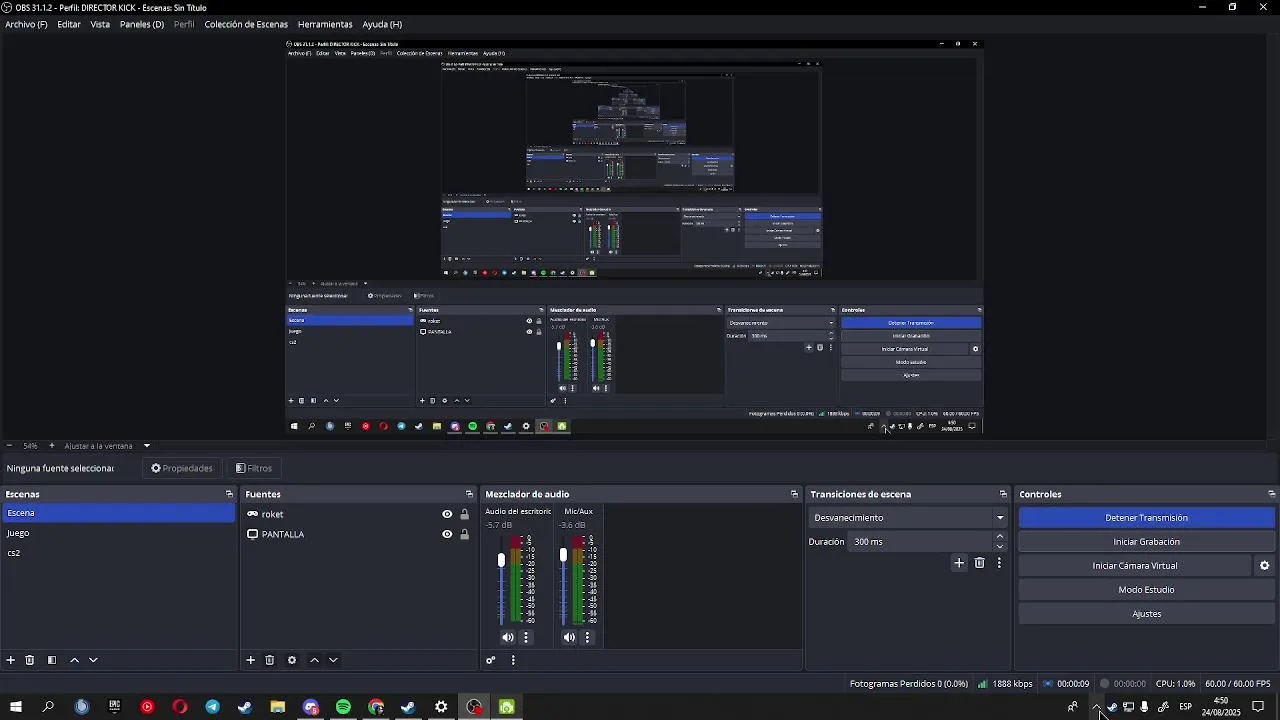Open the Editar menu
The image size is (1280, 720).
(x=69, y=24)
